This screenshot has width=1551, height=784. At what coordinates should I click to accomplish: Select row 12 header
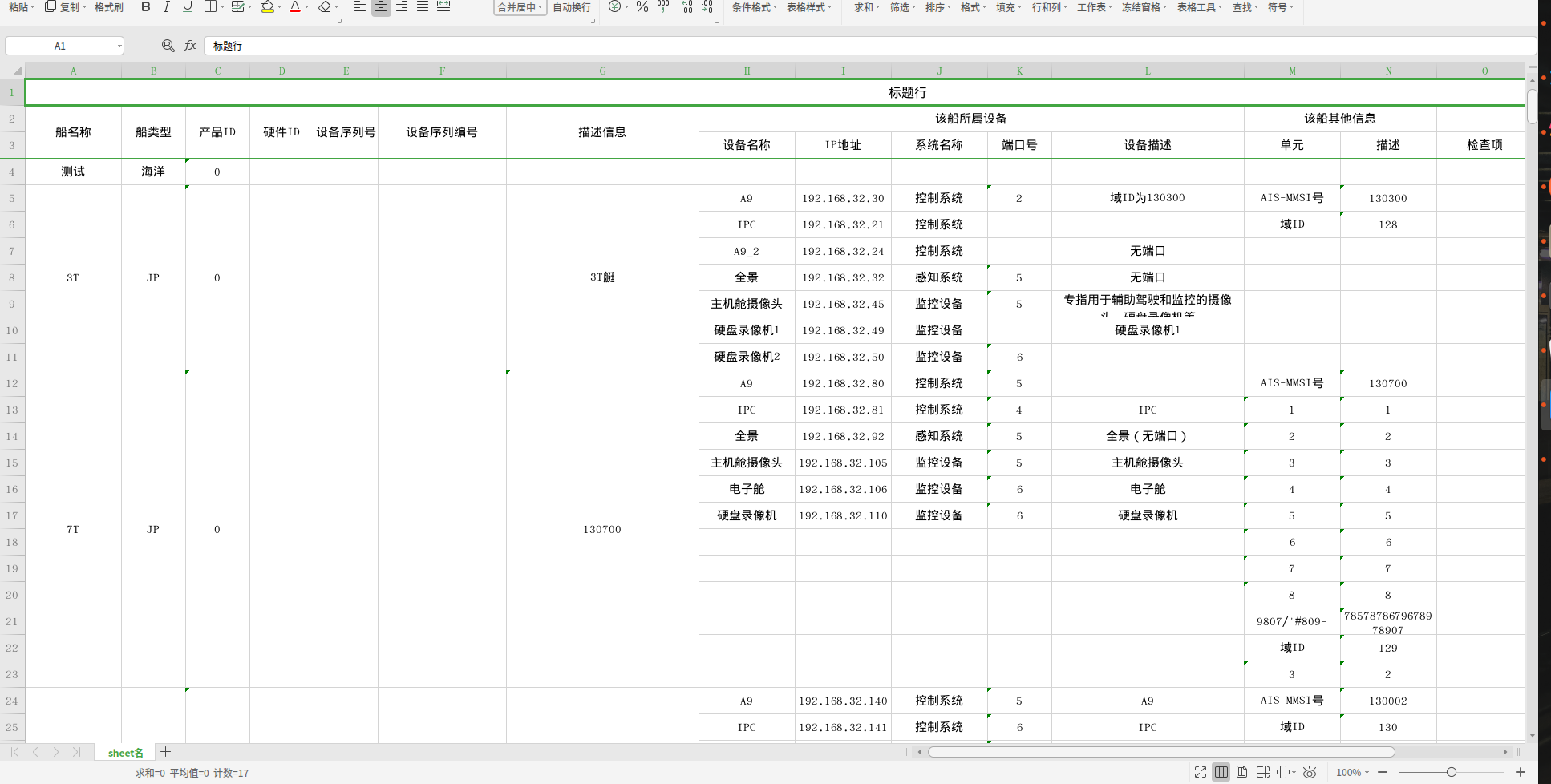pos(12,383)
